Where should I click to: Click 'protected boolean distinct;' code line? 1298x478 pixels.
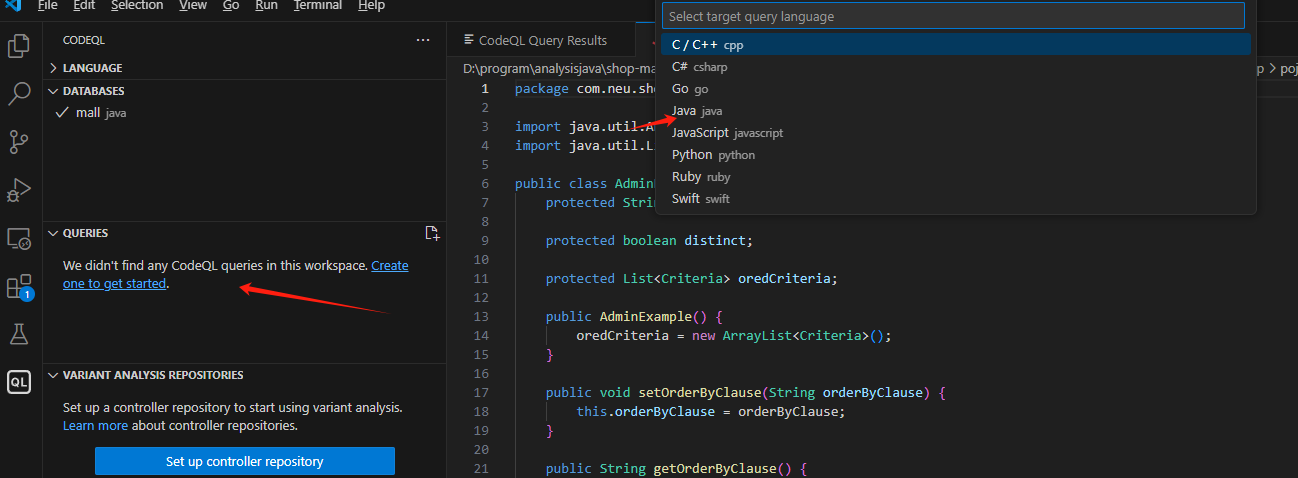click(649, 240)
